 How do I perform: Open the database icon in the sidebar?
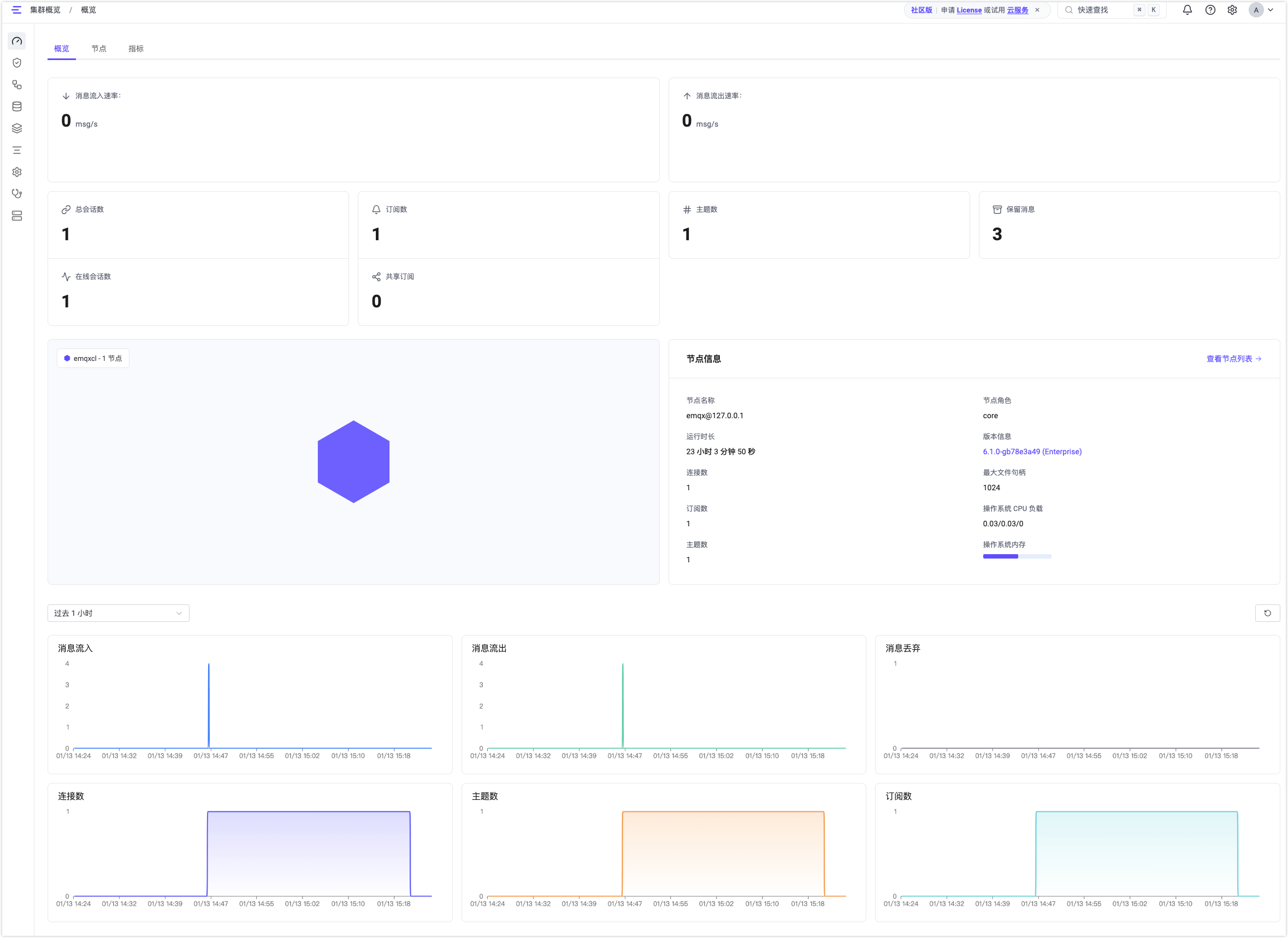pos(16,106)
